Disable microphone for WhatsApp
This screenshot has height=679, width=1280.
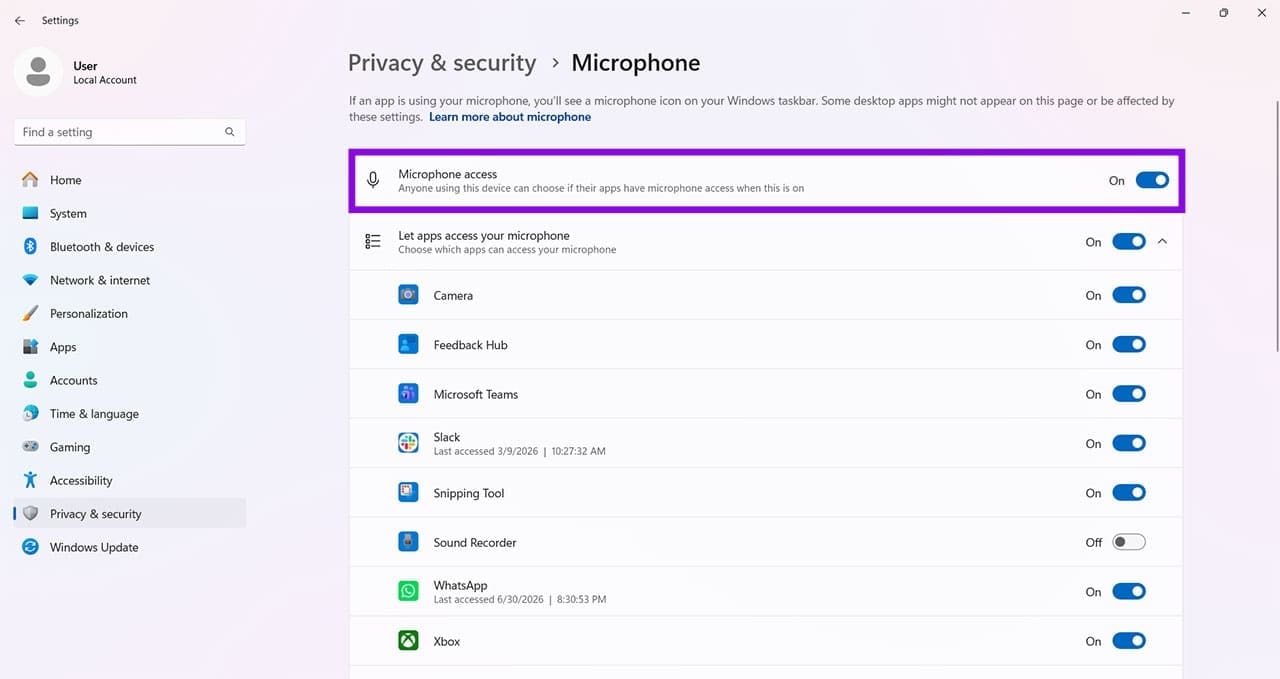click(x=1129, y=591)
